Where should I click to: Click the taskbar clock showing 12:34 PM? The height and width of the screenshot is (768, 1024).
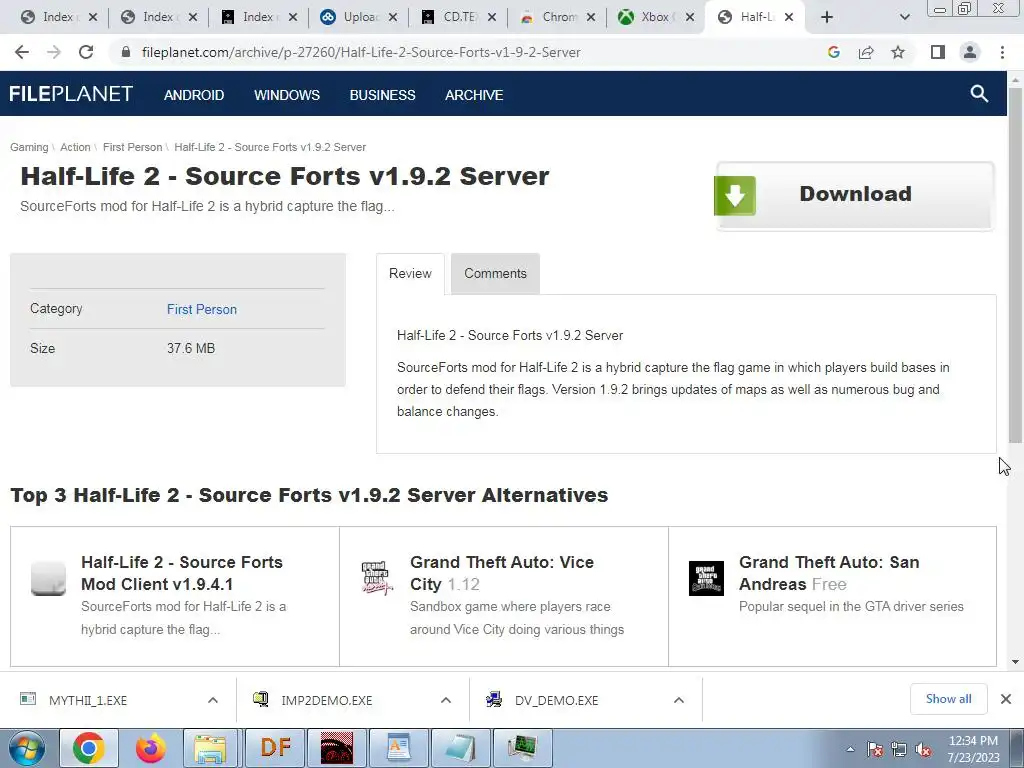click(x=973, y=749)
